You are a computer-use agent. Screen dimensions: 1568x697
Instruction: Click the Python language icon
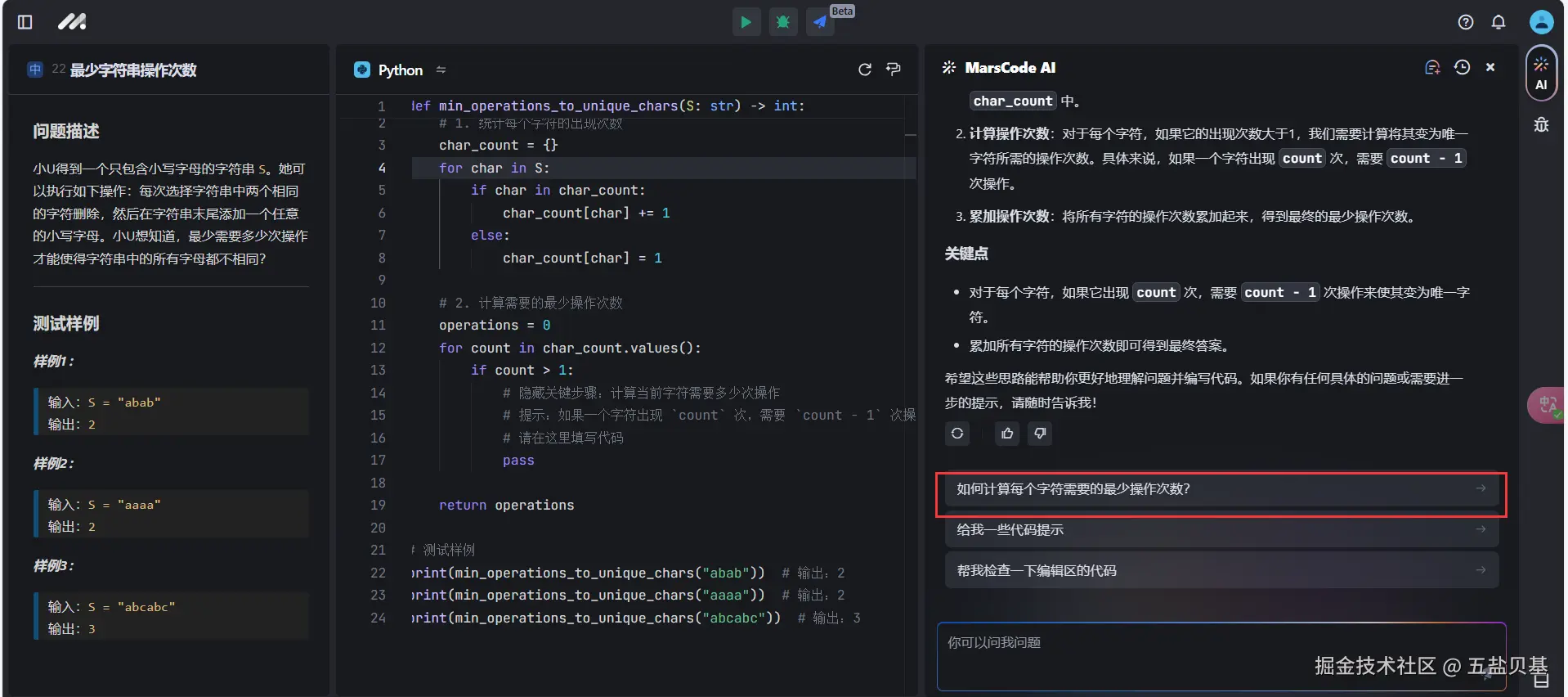pyautogui.click(x=362, y=70)
